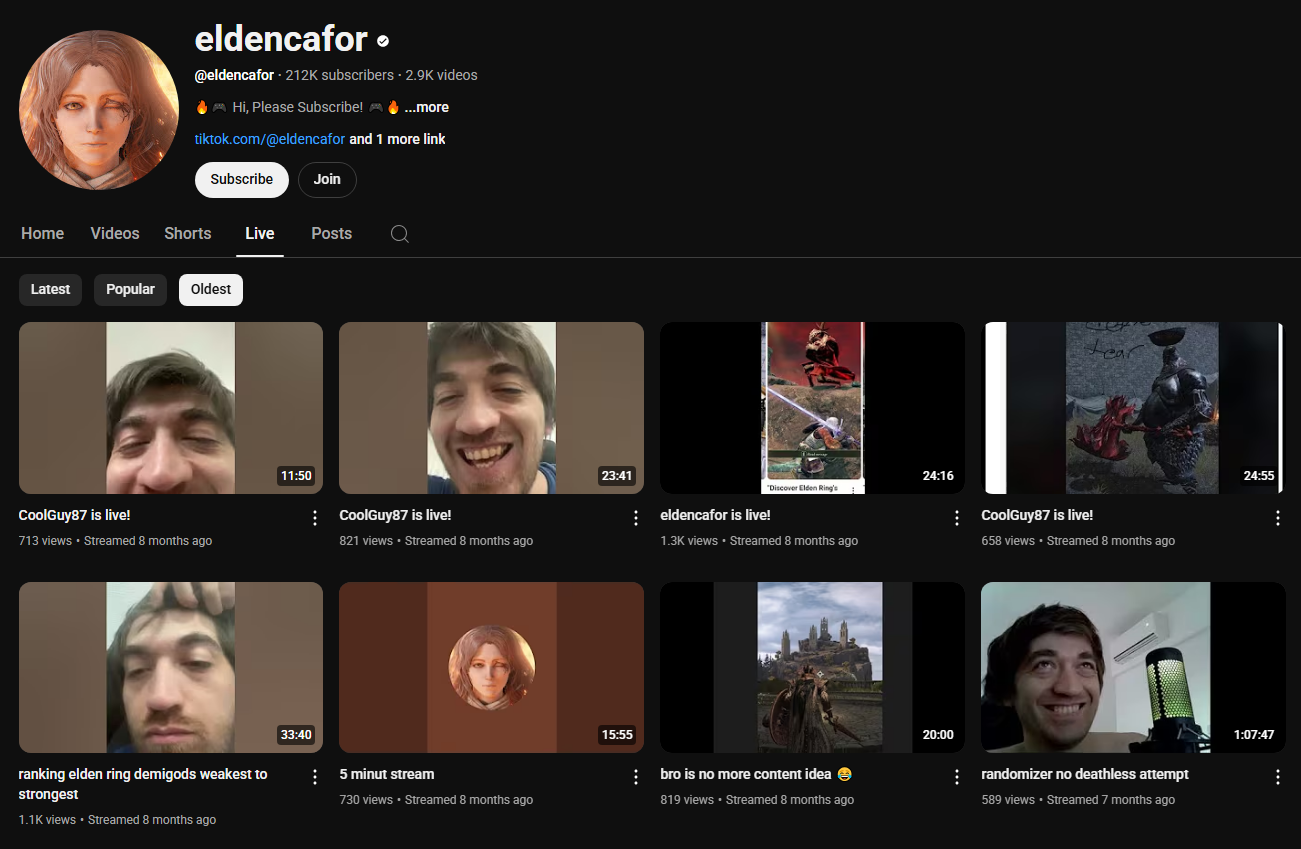Click '589 views • Streamed 7 months ago'

click(x=1078, y=800)
